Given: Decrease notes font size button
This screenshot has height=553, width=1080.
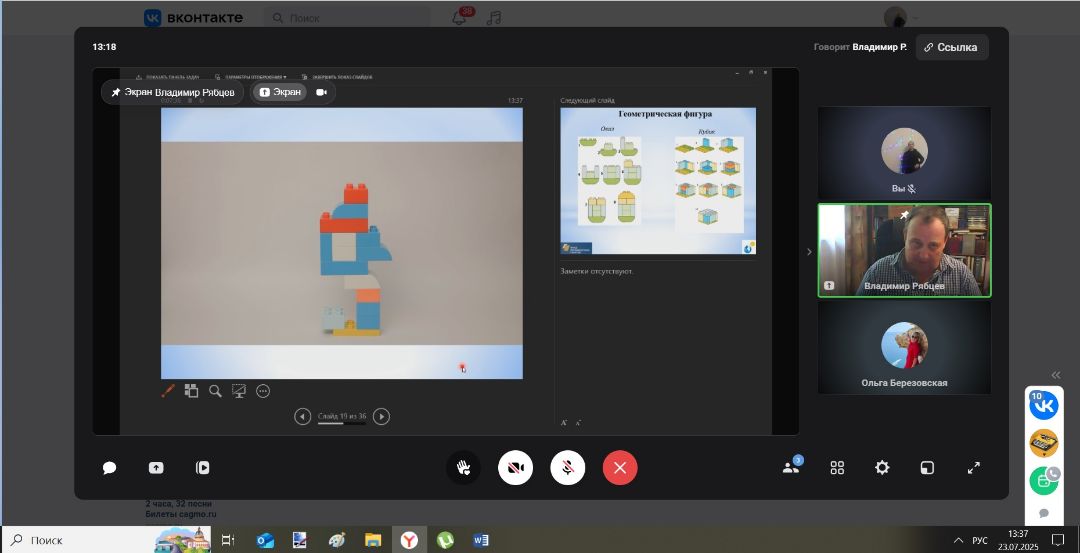Looking at the screenshot, I should (578, 423).
